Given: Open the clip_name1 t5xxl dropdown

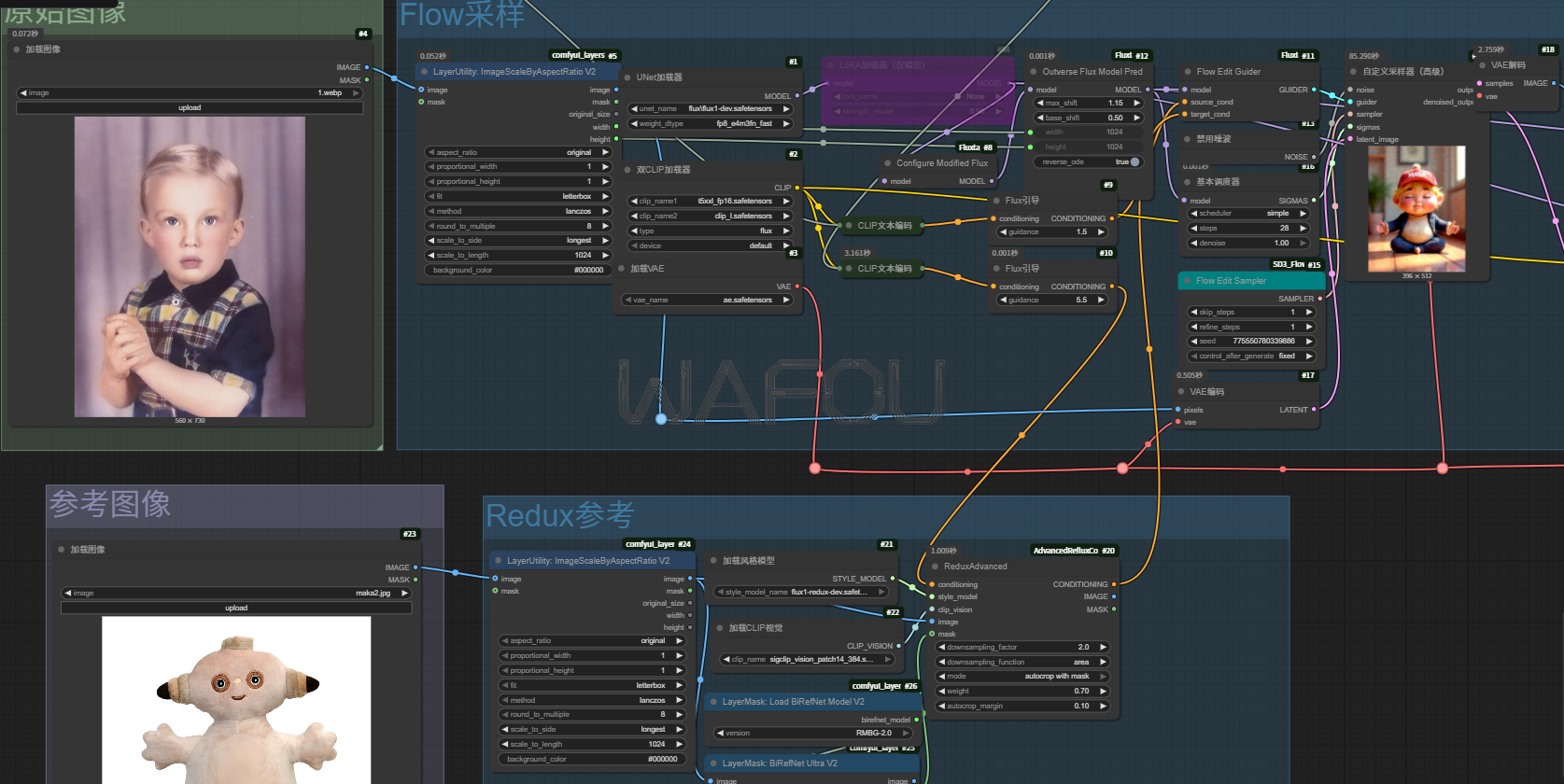Looking at the screenshot, I should (710, 201).
